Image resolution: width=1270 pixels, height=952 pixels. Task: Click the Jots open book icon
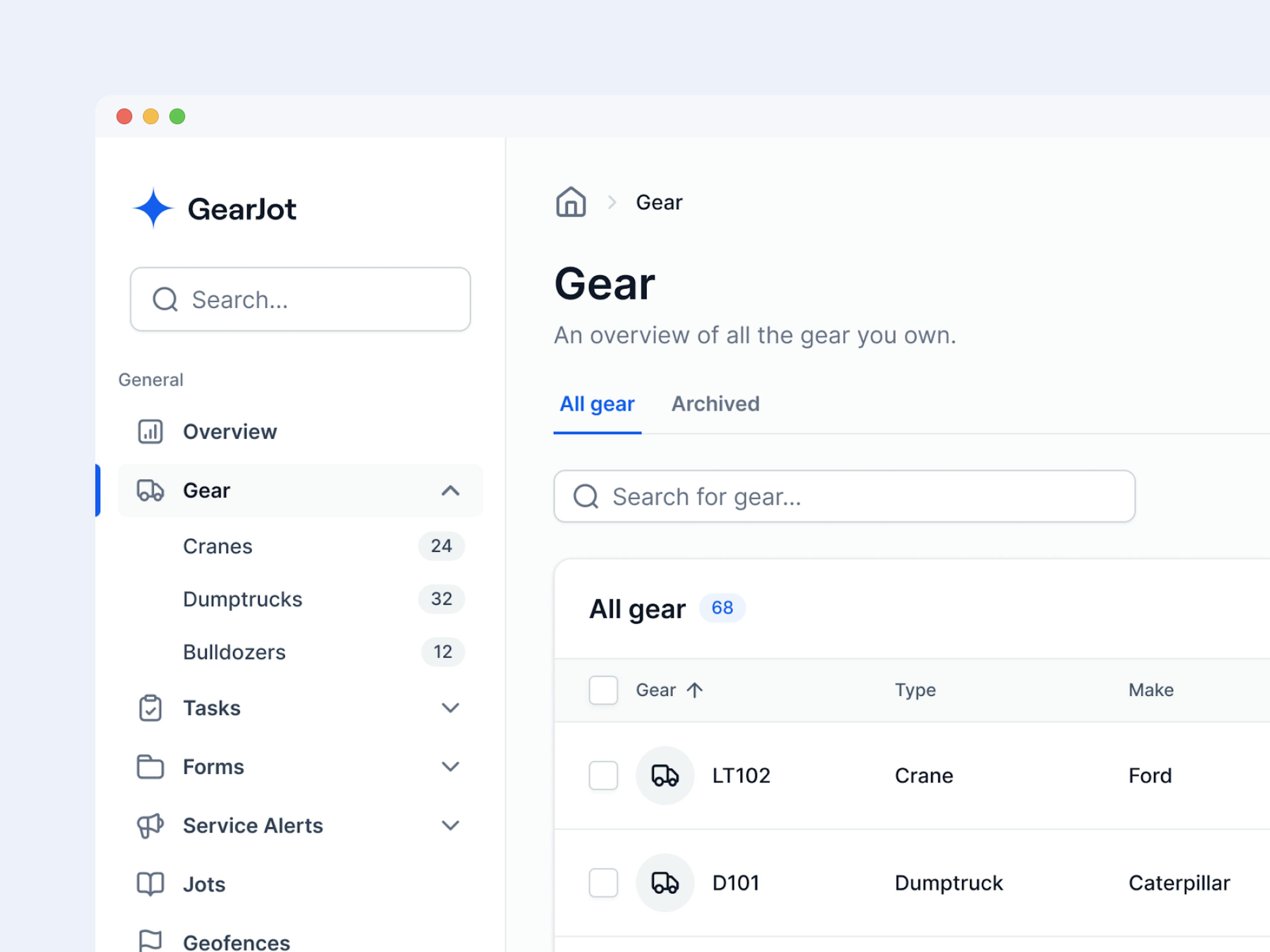click(150, 884)
